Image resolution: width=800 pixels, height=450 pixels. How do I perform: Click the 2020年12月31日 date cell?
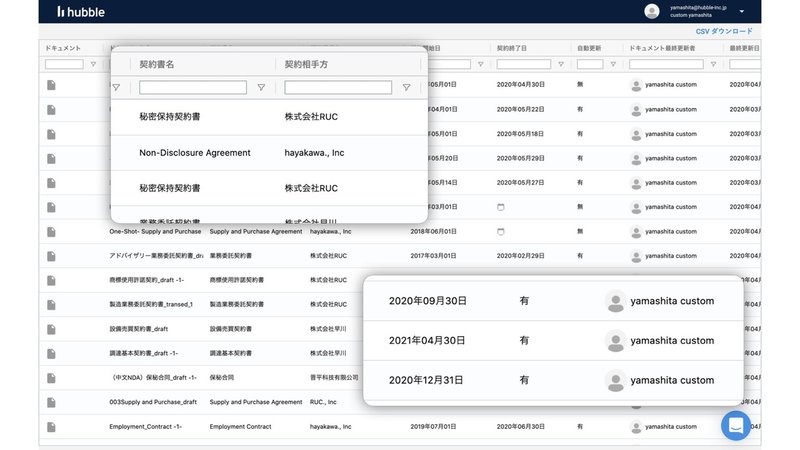(x=426, y=381)
